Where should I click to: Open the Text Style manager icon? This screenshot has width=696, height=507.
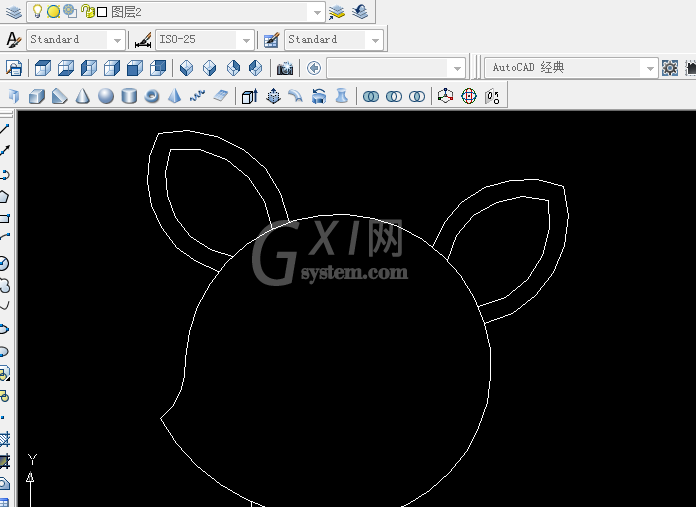coord(14,40)
